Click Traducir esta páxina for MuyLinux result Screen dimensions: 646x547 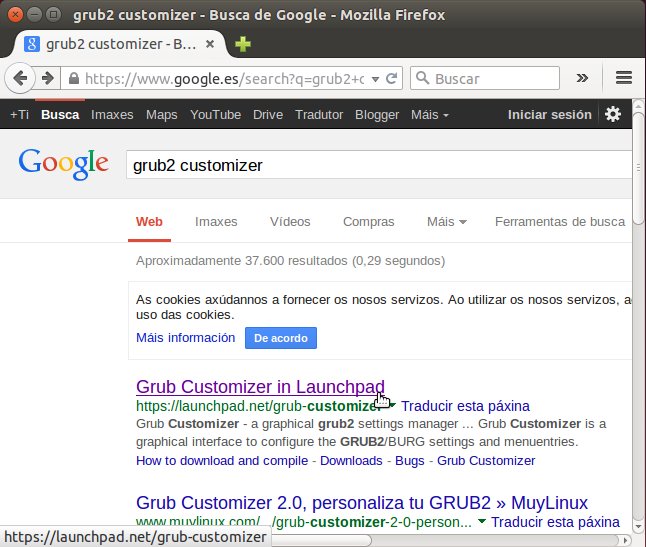pos(555,522)
